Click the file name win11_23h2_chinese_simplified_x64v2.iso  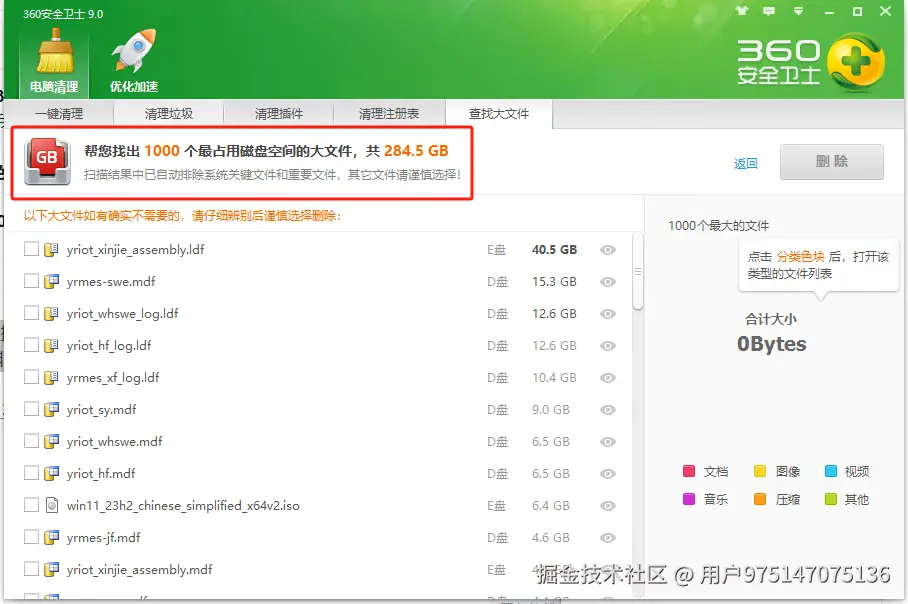coord(183,506)
